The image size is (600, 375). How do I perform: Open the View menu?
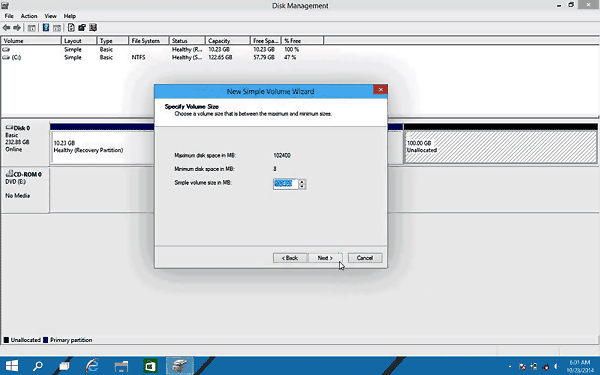[x=51, y=16]
